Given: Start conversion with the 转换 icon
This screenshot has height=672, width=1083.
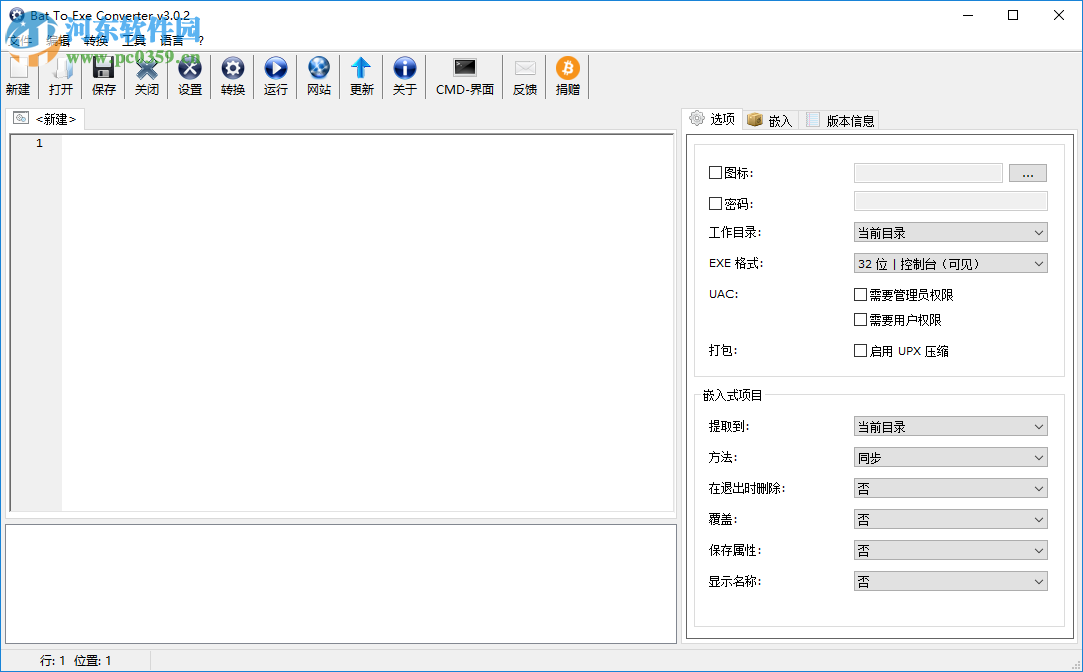Looking at the screenshot, I should click(232, 76).
